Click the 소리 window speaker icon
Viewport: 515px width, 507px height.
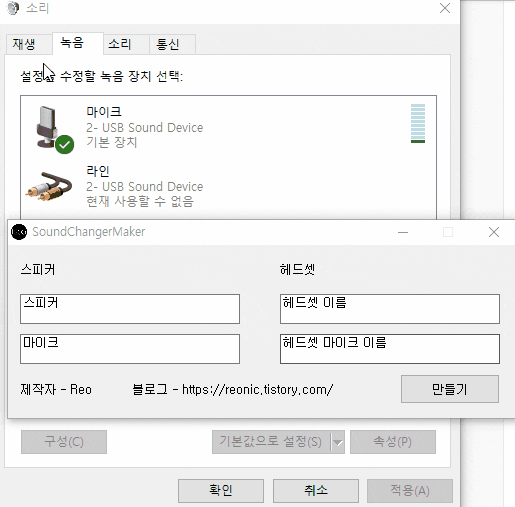(x=13, y=8)
